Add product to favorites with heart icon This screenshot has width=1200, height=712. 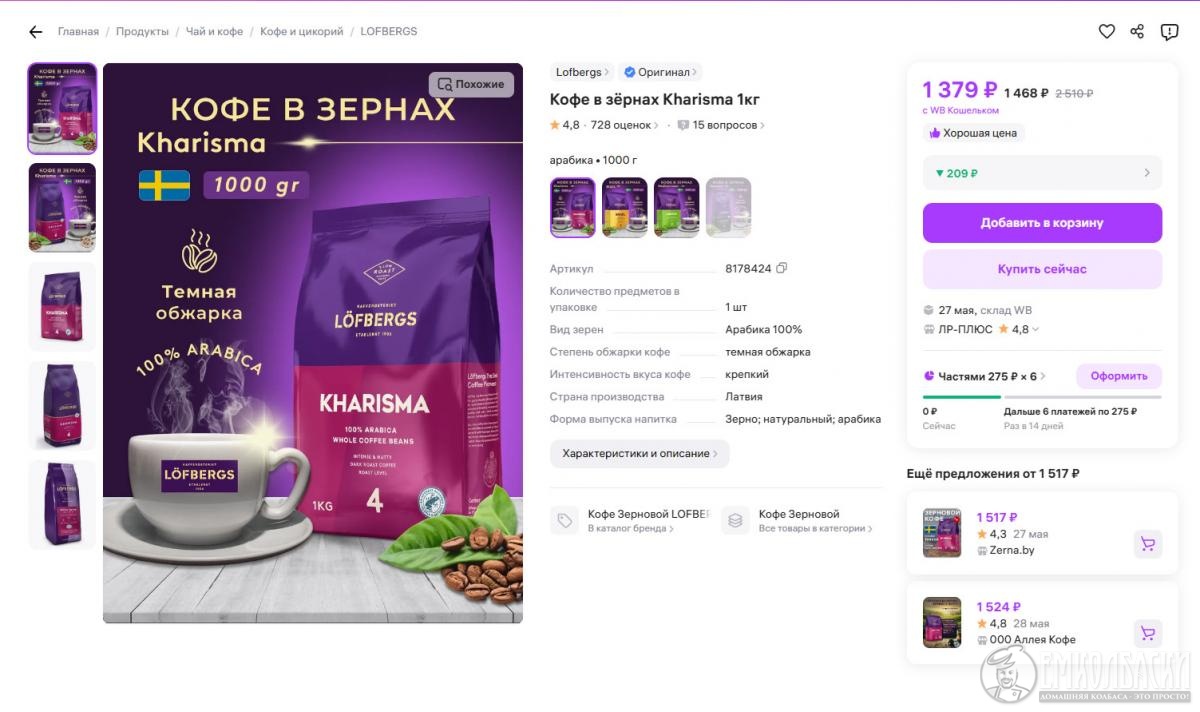(x=1107, y=32)
